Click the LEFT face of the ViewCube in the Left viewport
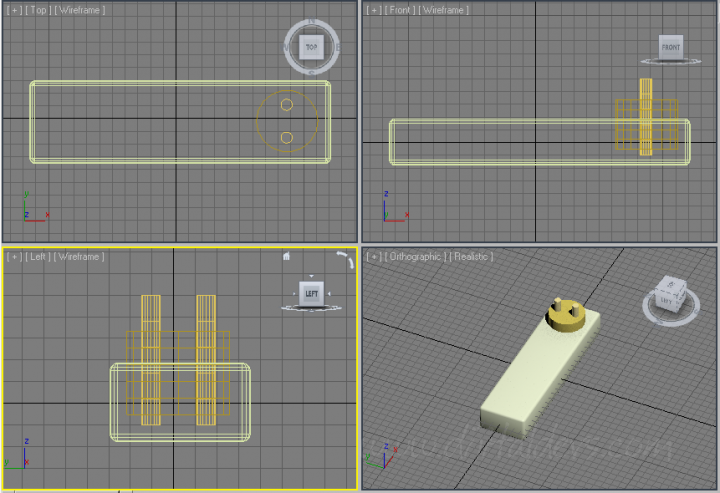Viewport: 720px width, 493px height. tap(311, 294)
